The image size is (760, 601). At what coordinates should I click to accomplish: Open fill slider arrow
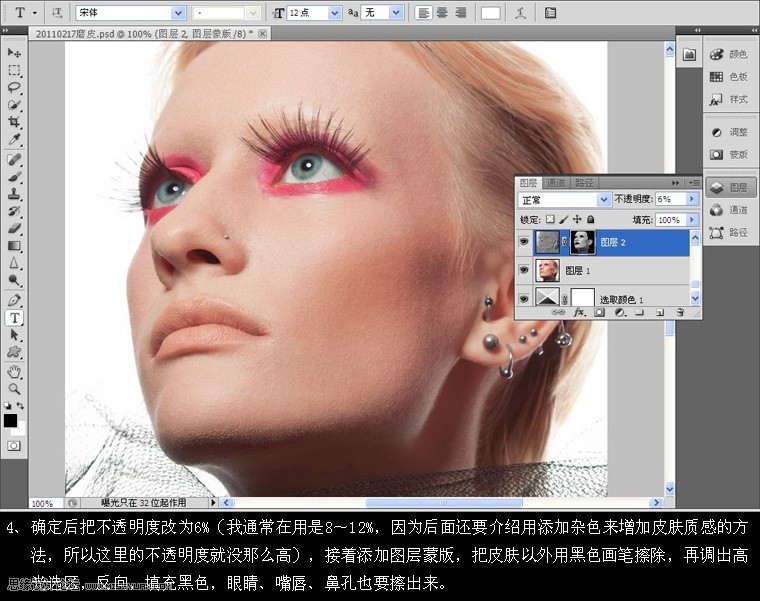(x=692, y=220)
